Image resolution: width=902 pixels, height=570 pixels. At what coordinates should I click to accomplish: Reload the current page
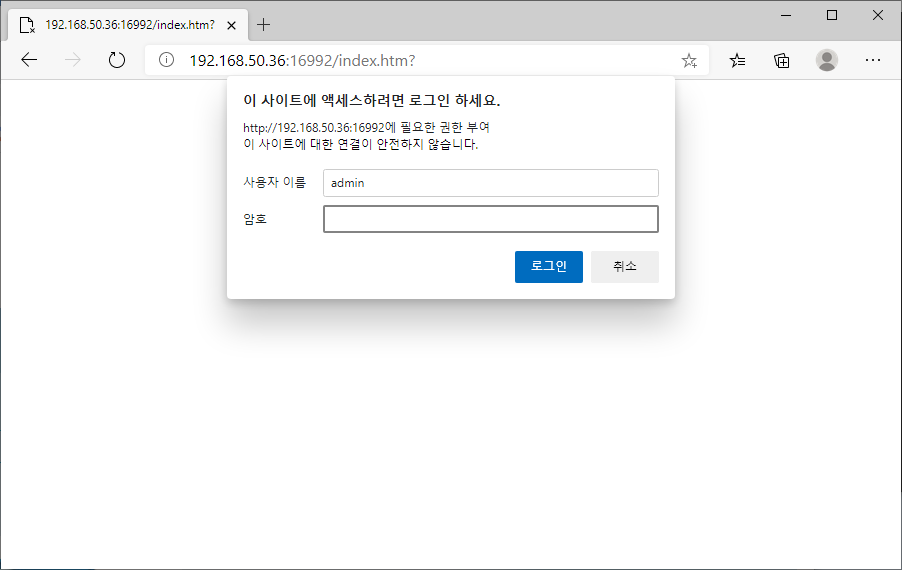point(117,60)
